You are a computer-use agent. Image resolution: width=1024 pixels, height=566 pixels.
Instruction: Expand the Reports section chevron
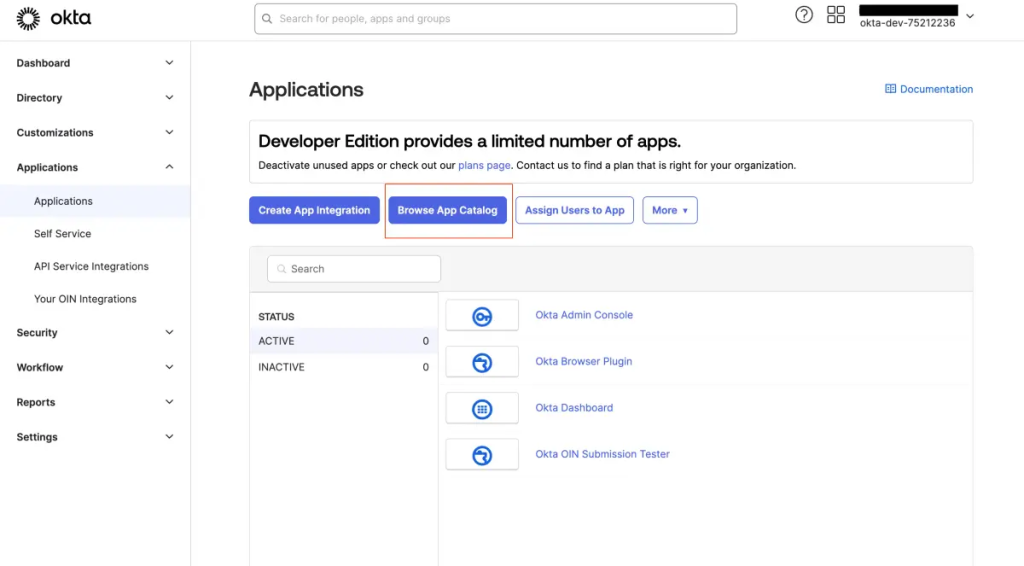pos(169,401)
